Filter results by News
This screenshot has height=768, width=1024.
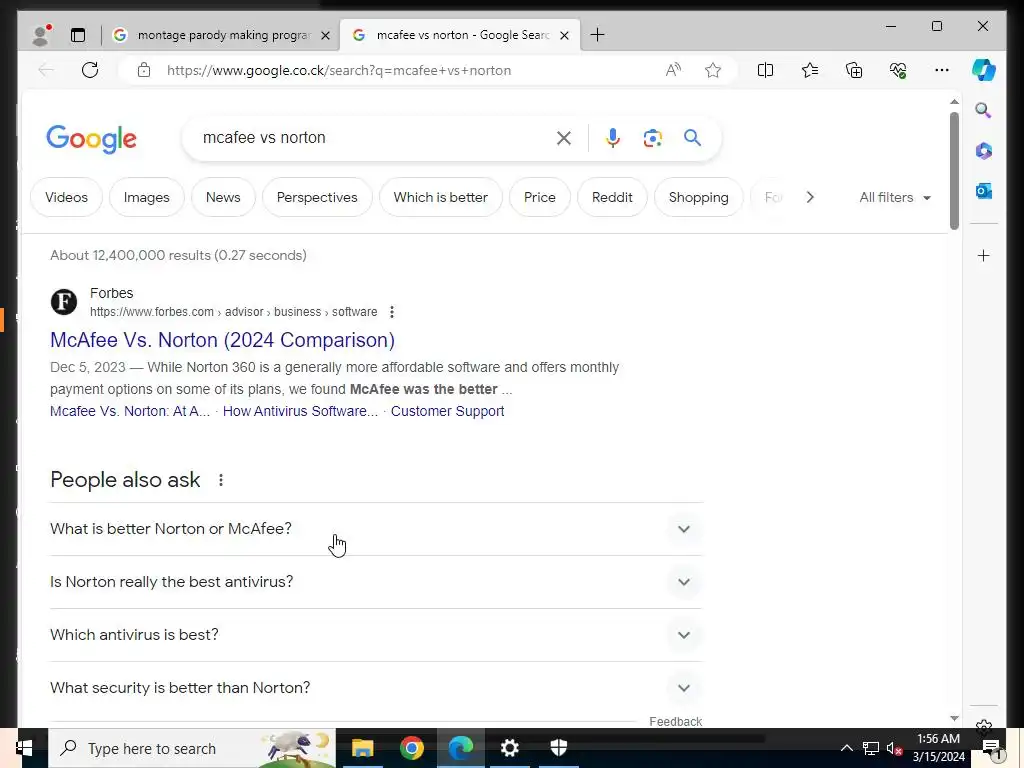pos(223,197)
